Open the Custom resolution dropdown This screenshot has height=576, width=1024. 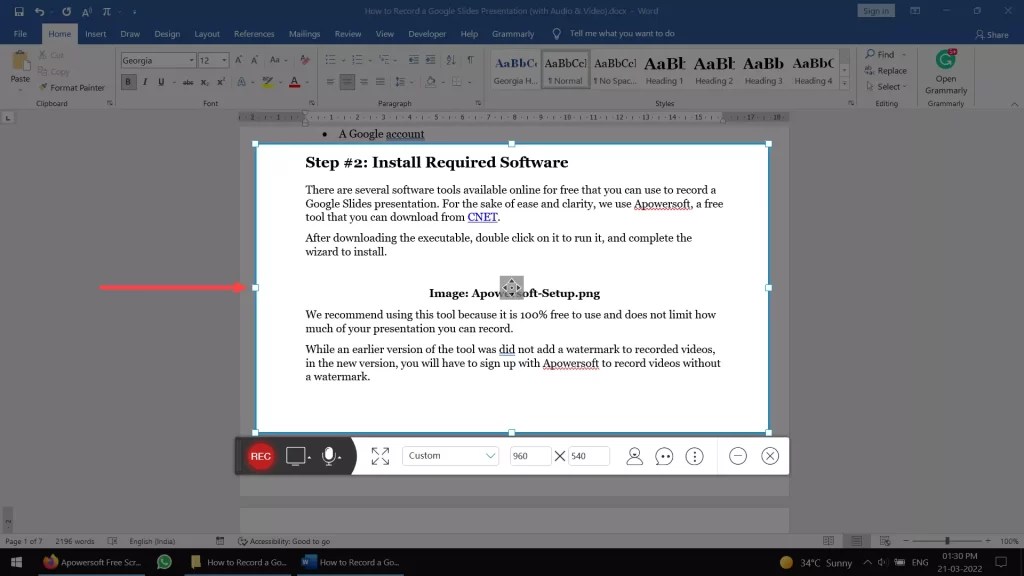click(450, 456)
